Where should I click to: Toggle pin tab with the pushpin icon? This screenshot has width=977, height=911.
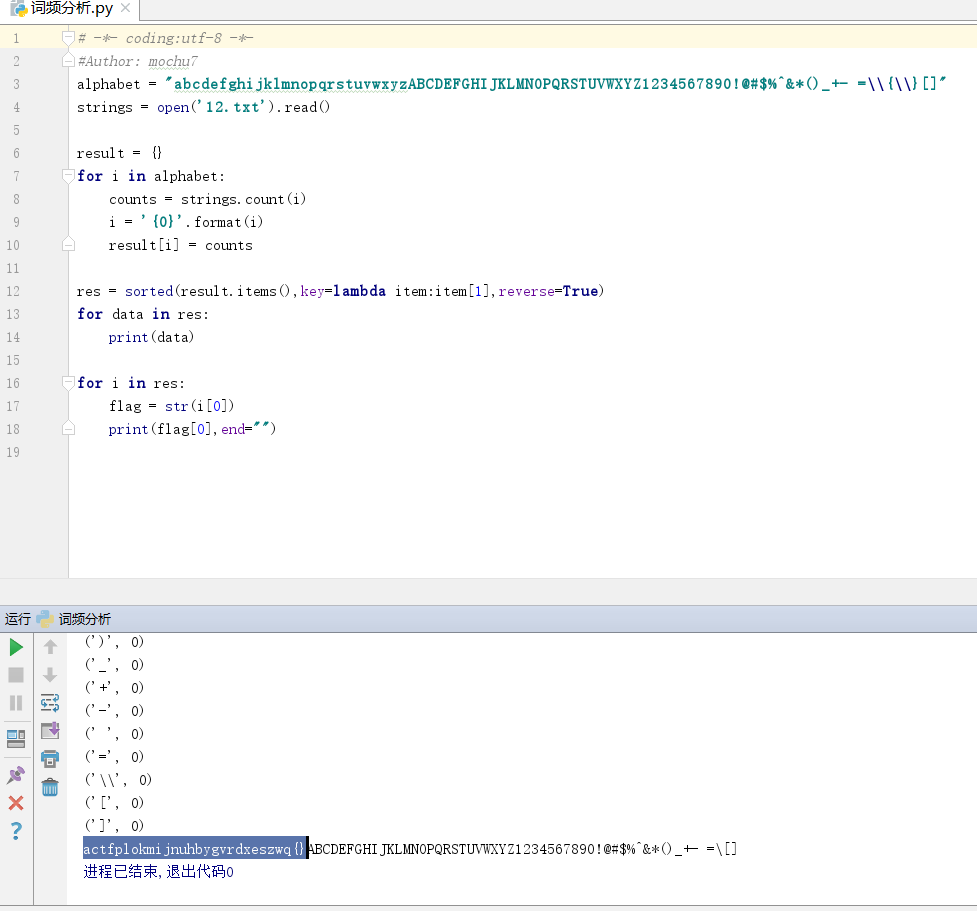click(16, 775)
